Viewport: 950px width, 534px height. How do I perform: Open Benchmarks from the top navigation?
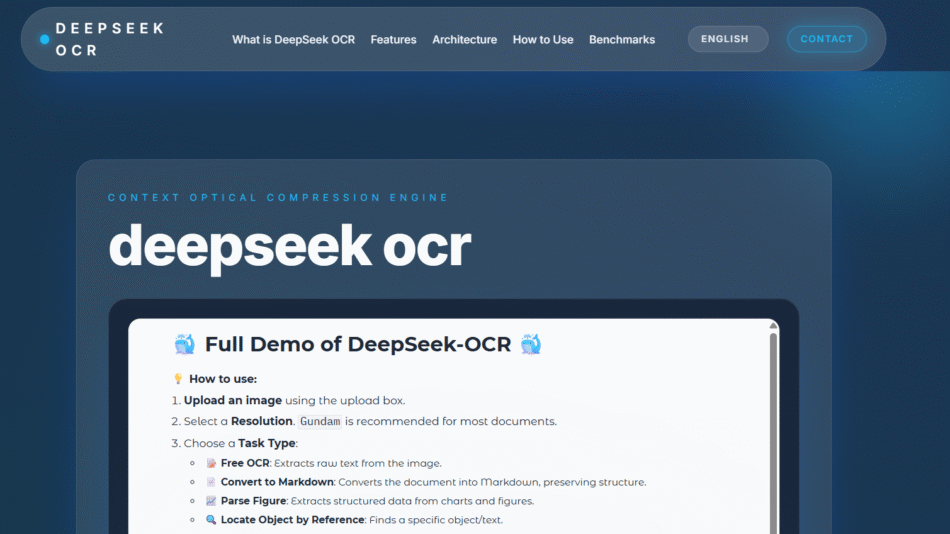pos(622,40)
